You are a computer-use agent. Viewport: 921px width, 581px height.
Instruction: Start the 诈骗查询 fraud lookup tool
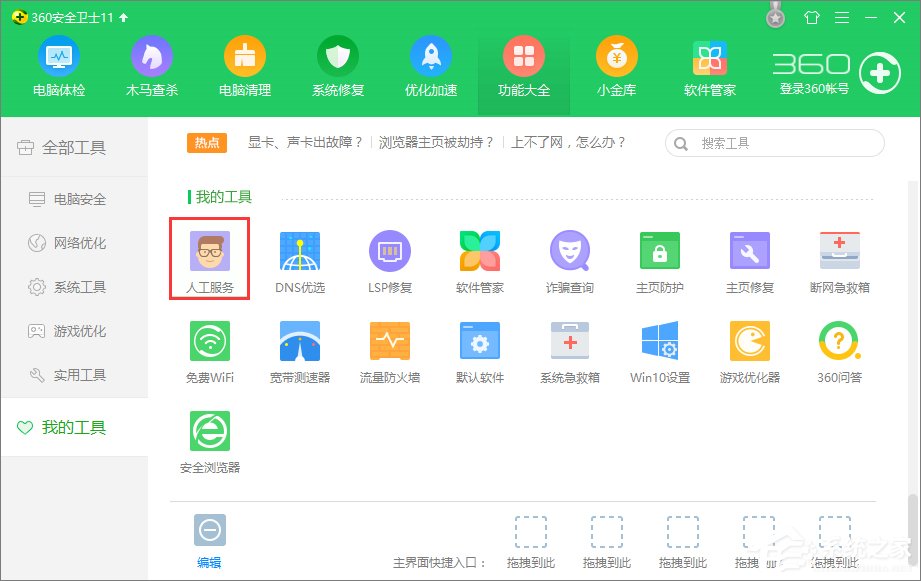pyautogui.click(x=569, y=257)
